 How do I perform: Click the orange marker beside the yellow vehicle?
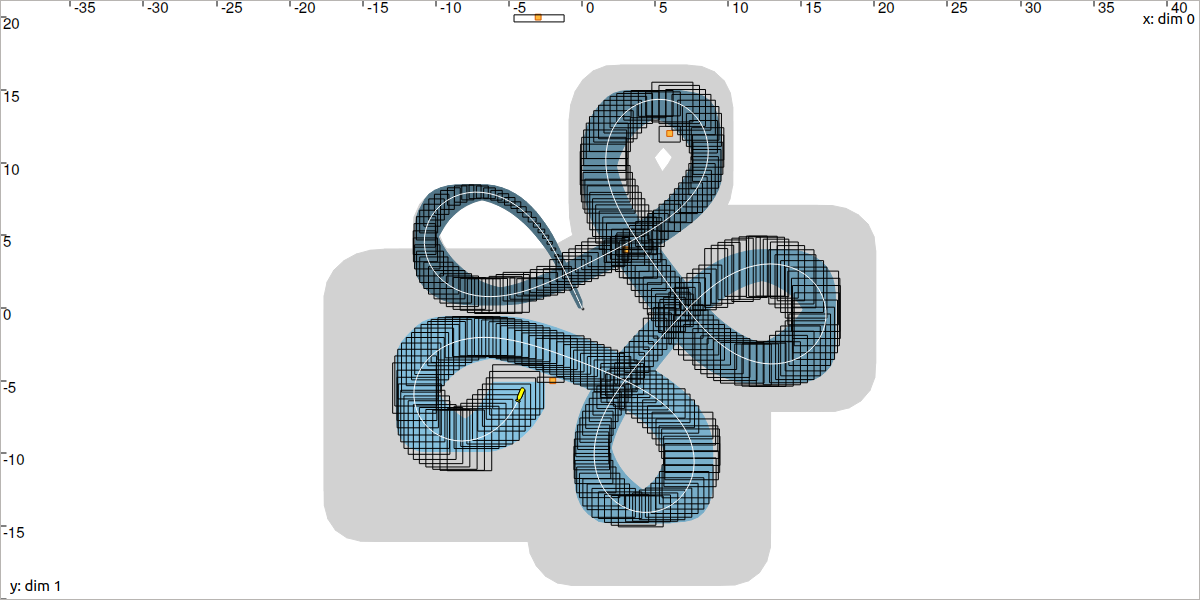pyautogui.click(x=552, y=380)
